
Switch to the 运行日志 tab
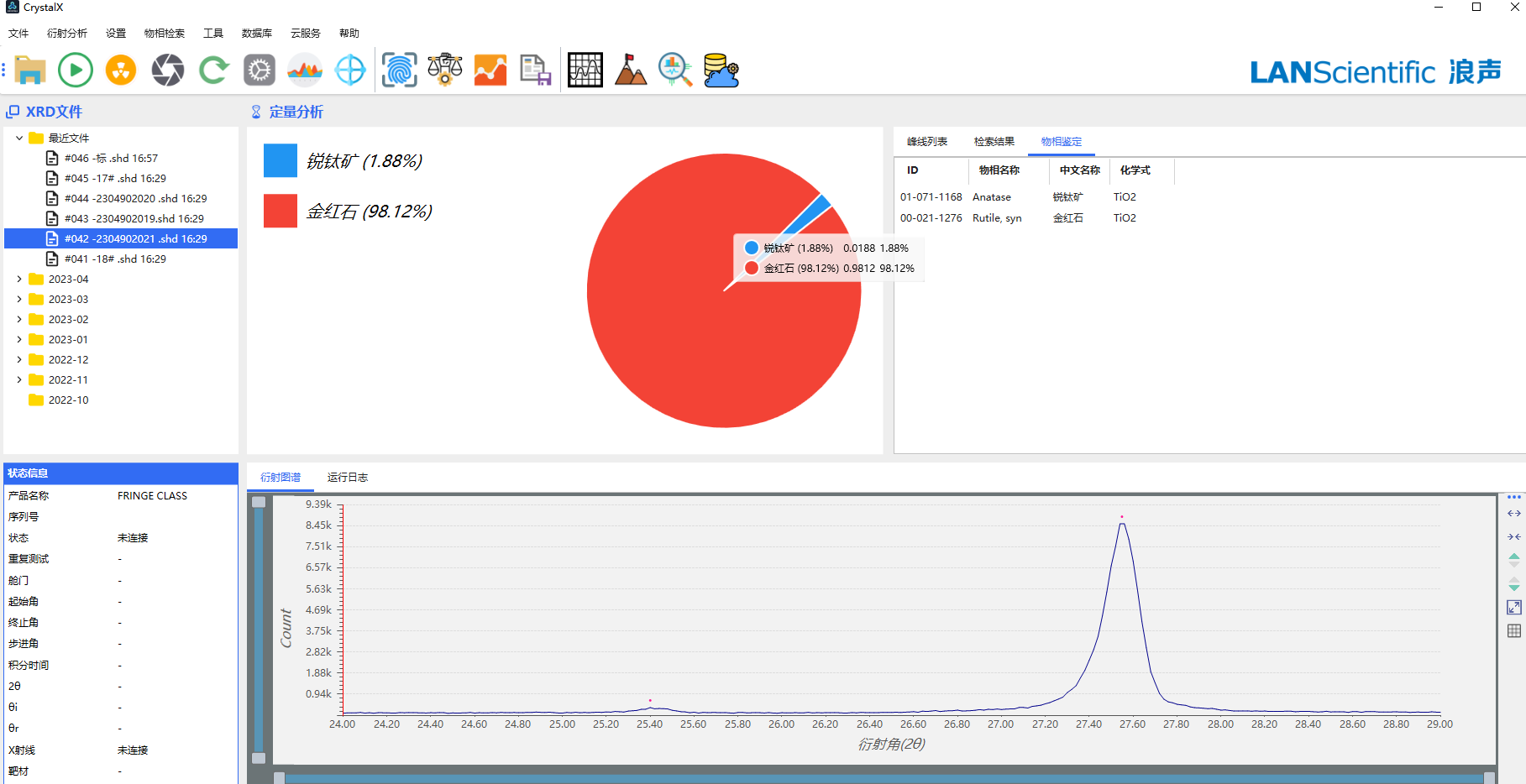point(347,478)
